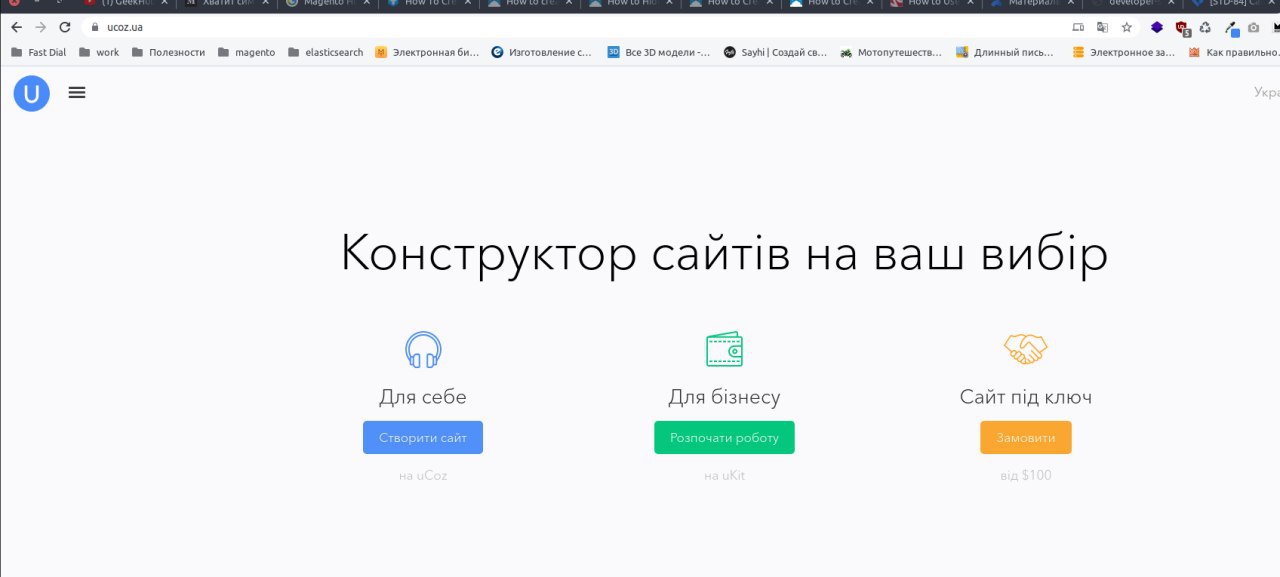Screen dimensions: 1280x577
Task: Open the Электронная би... bookmark
Action: point(427,52)
